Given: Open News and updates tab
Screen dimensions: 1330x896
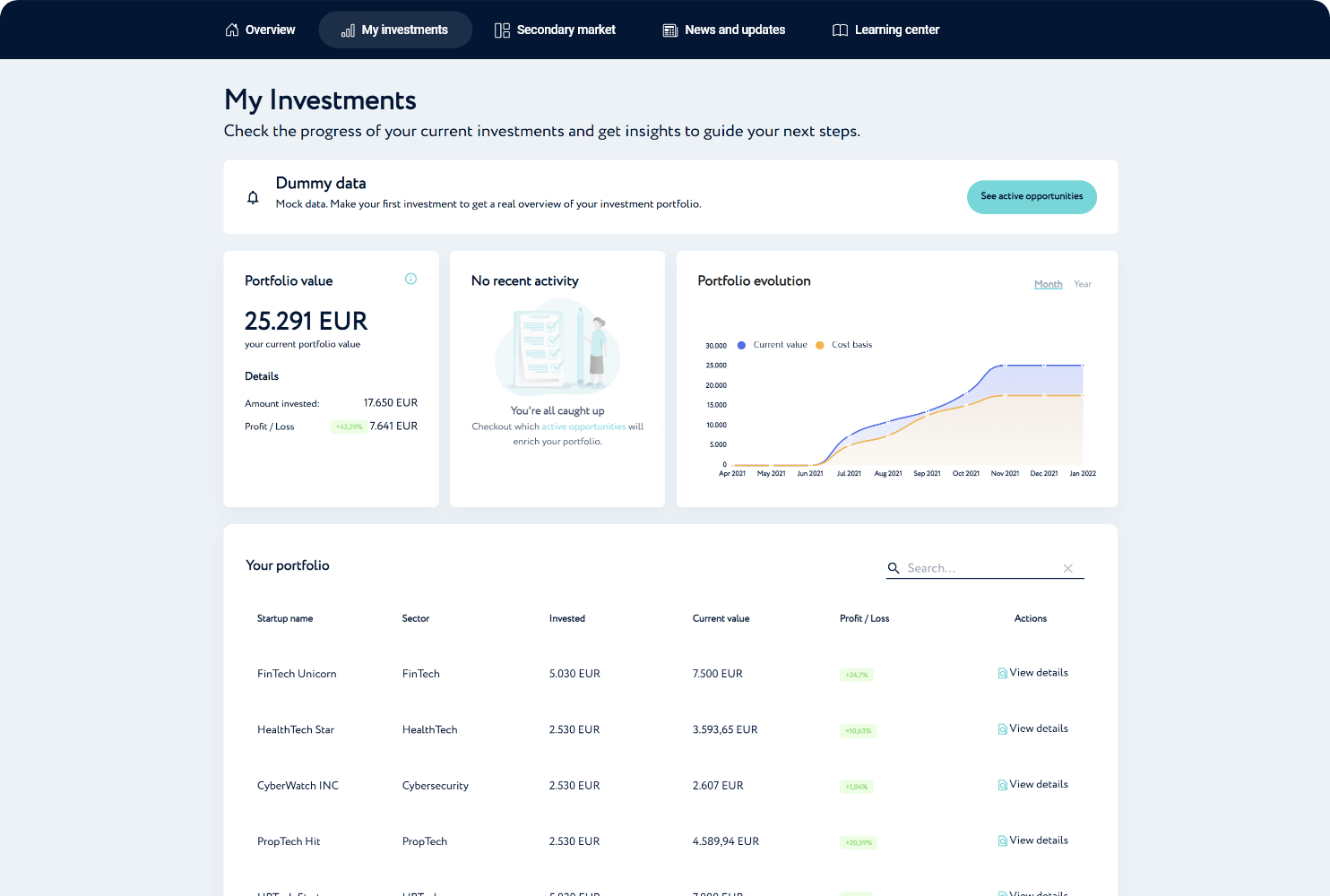Looking at the screenshot, I should [724, 30].
